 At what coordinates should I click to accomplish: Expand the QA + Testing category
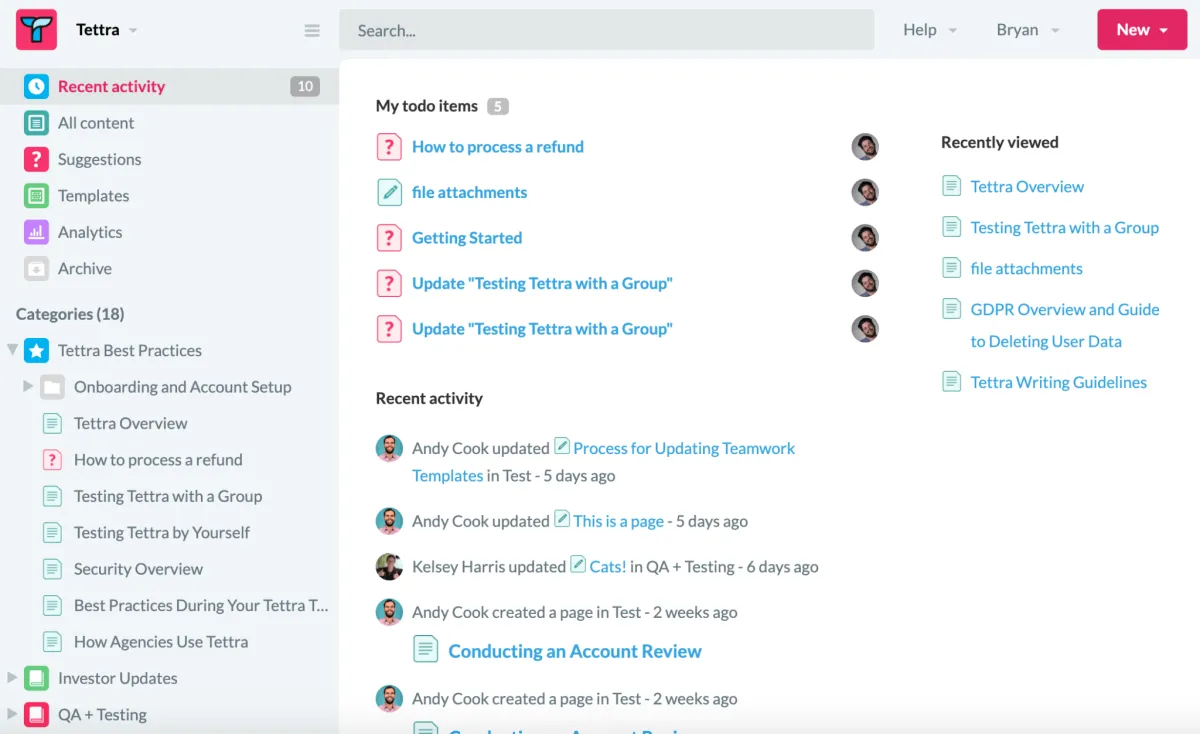pos(12,714)
